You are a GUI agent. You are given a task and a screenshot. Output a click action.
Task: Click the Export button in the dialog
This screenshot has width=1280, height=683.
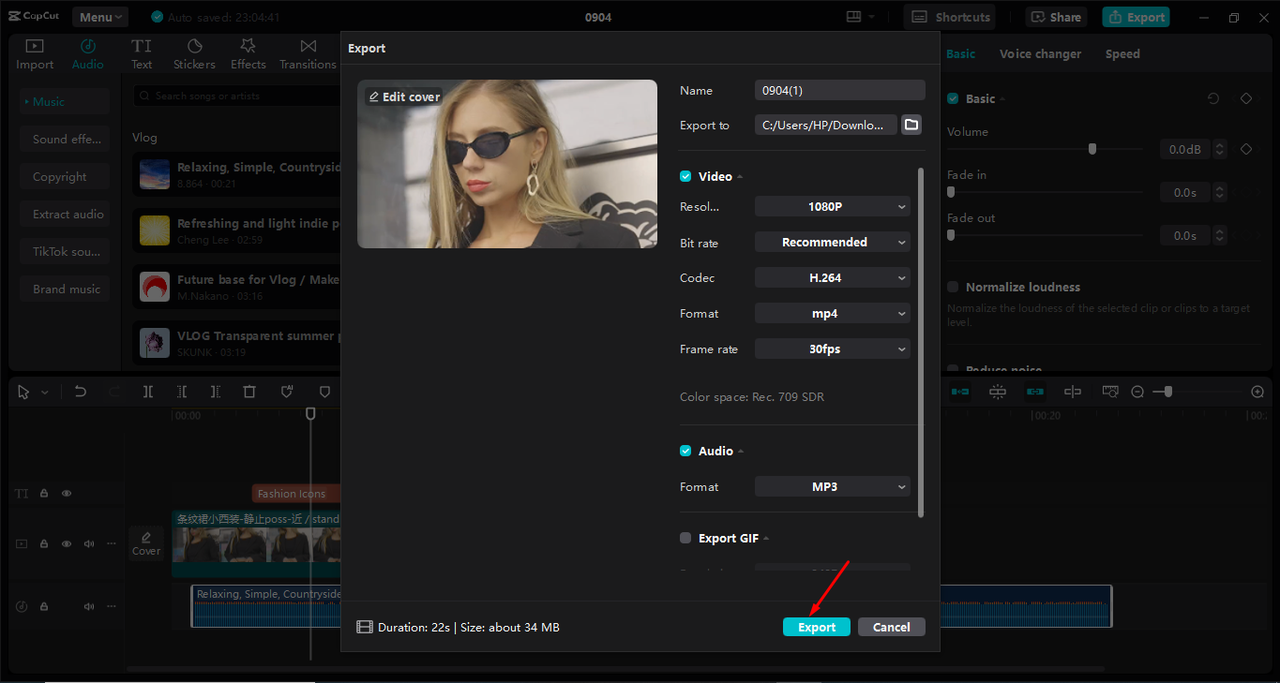tap(817, 627)
